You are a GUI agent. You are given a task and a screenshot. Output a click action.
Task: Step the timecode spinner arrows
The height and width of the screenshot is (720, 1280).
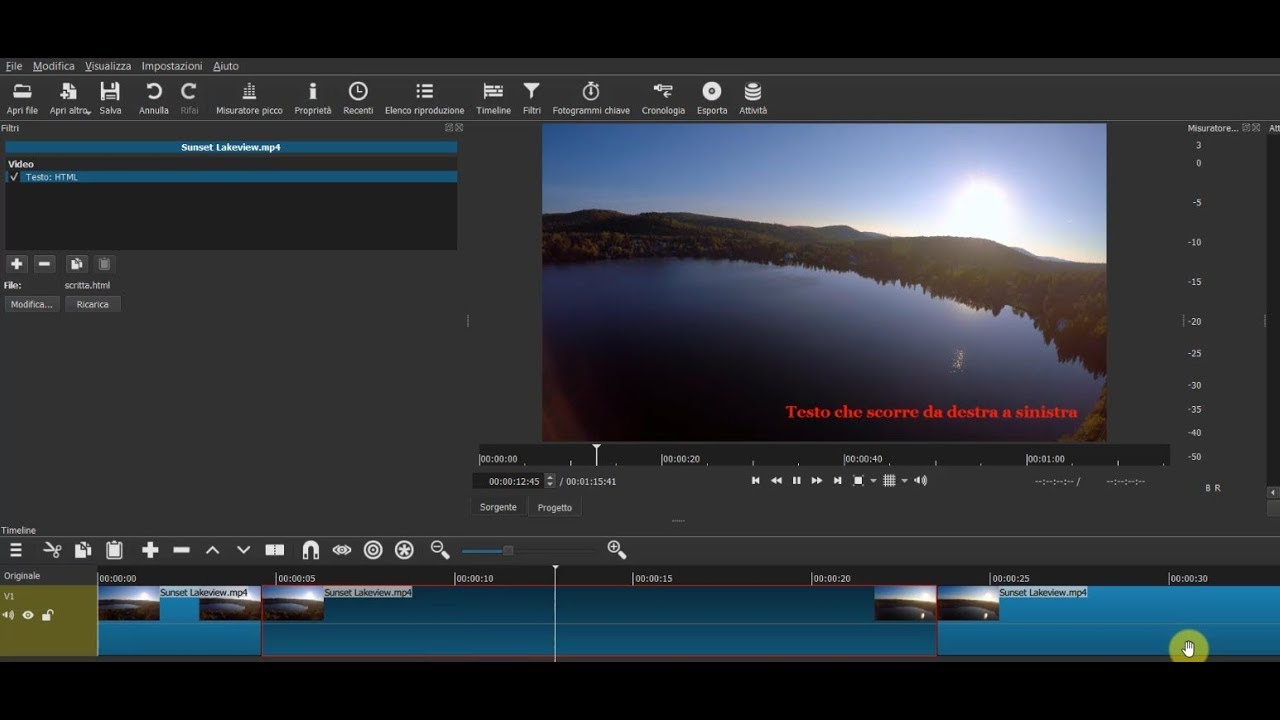click(550, 481)
